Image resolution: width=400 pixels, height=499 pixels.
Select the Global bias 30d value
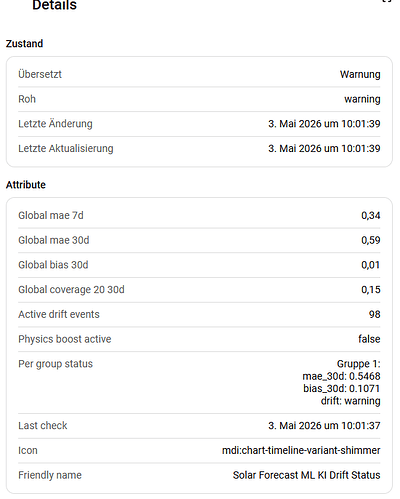pos(371,265)
